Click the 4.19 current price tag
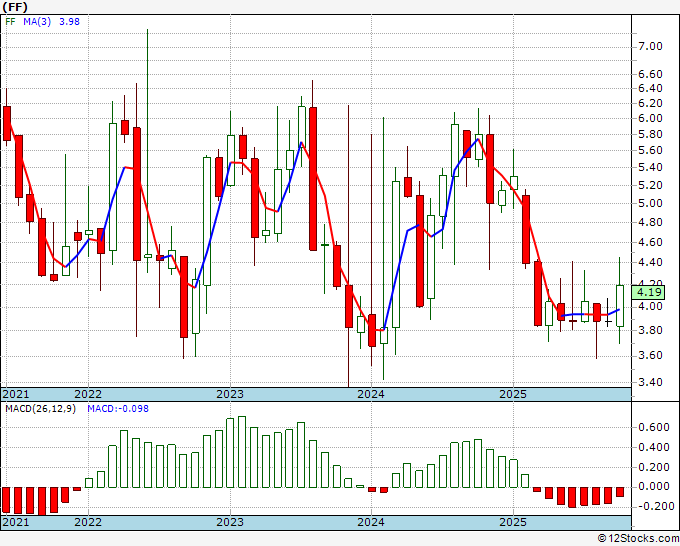 click(x=650, y=292)
